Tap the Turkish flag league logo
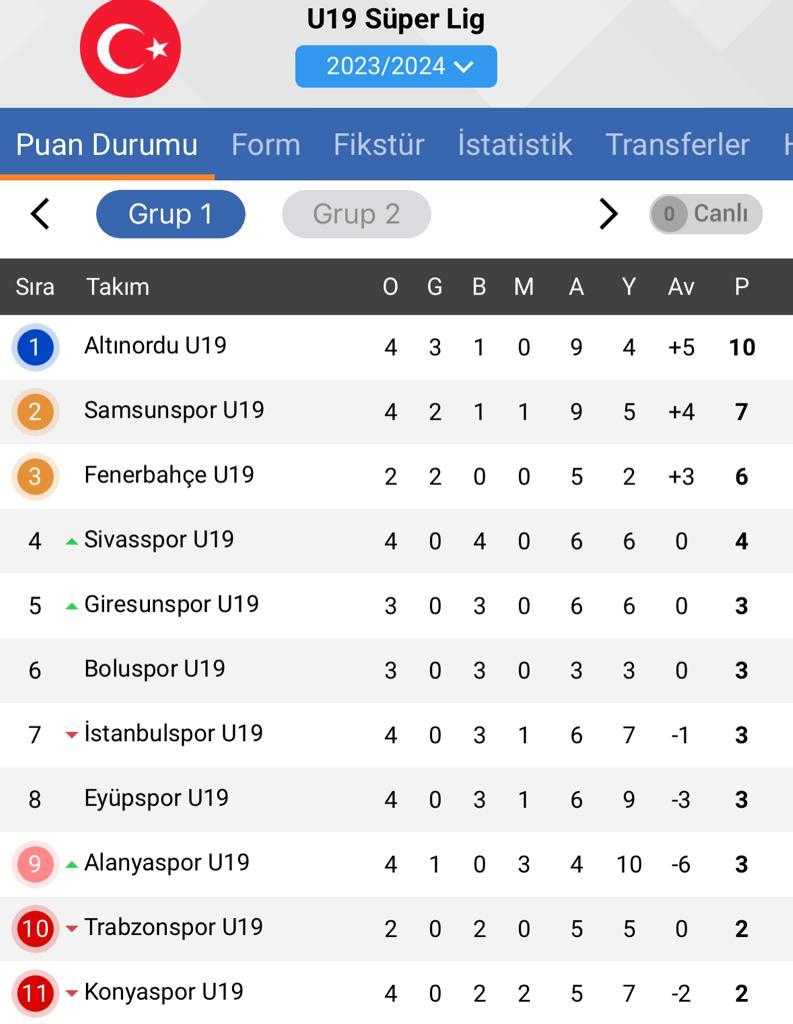The height and width of the screenshot is (1024, 793). (x=130, y=48)
